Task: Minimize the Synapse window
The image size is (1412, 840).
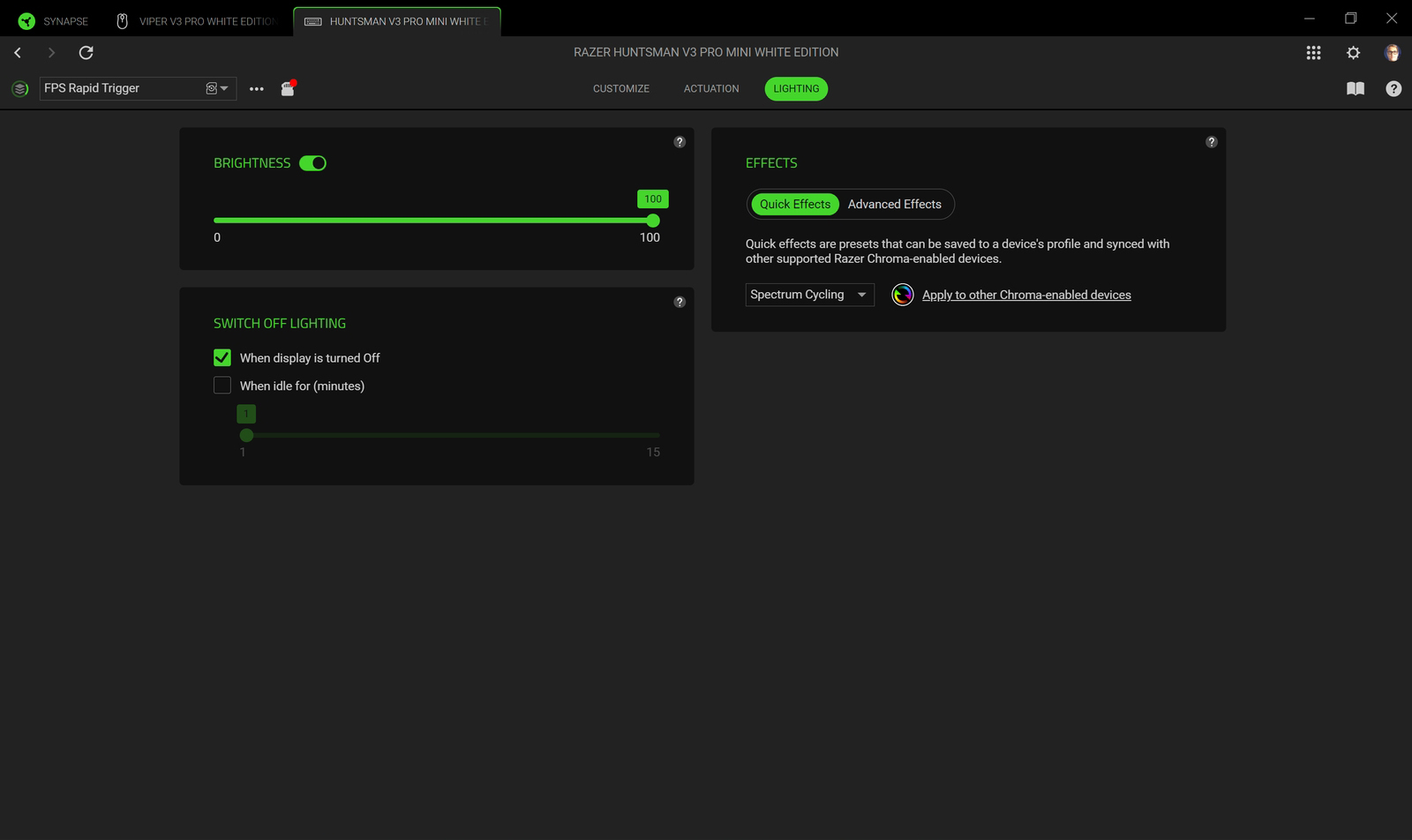Action: pos(1310,19)
